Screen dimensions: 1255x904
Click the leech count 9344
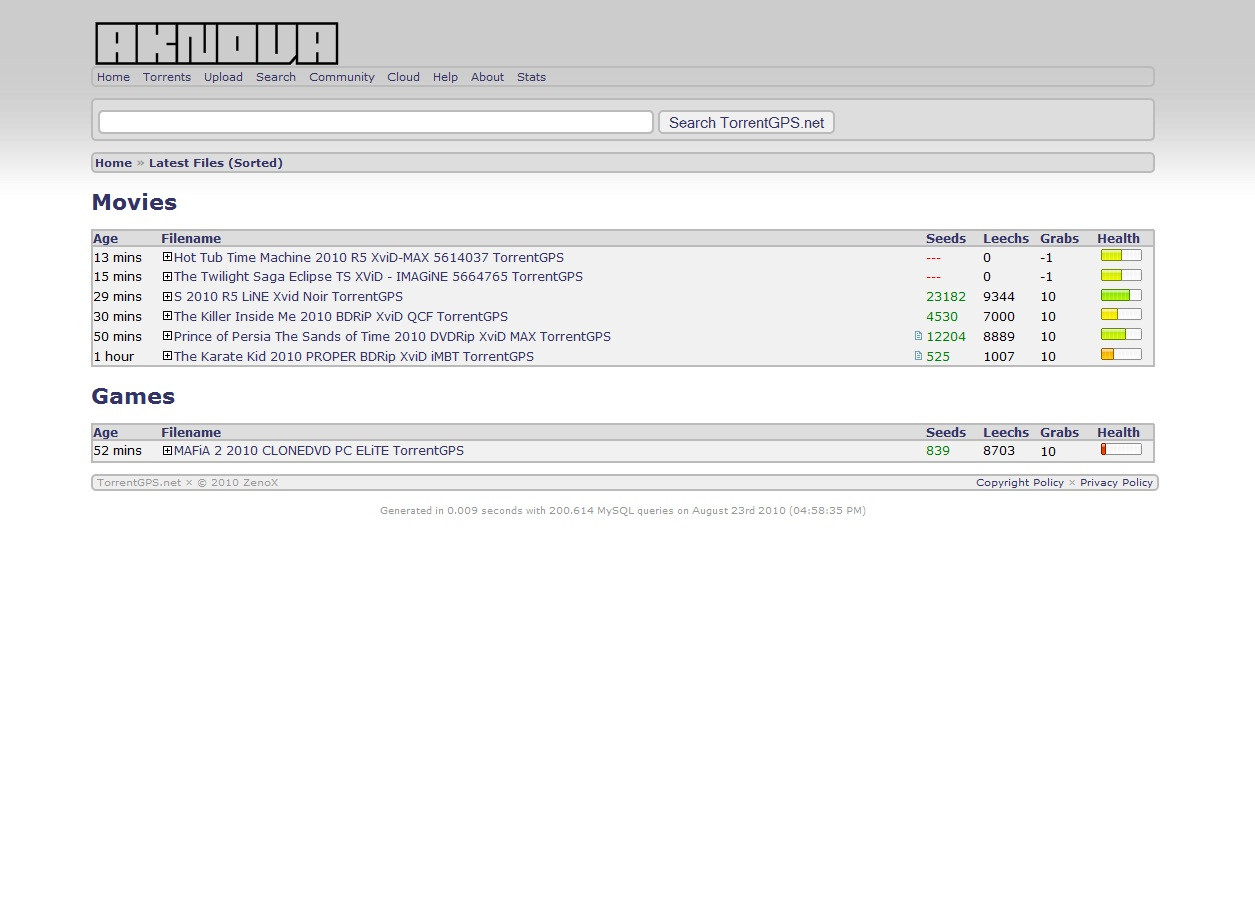click(999, 296)
